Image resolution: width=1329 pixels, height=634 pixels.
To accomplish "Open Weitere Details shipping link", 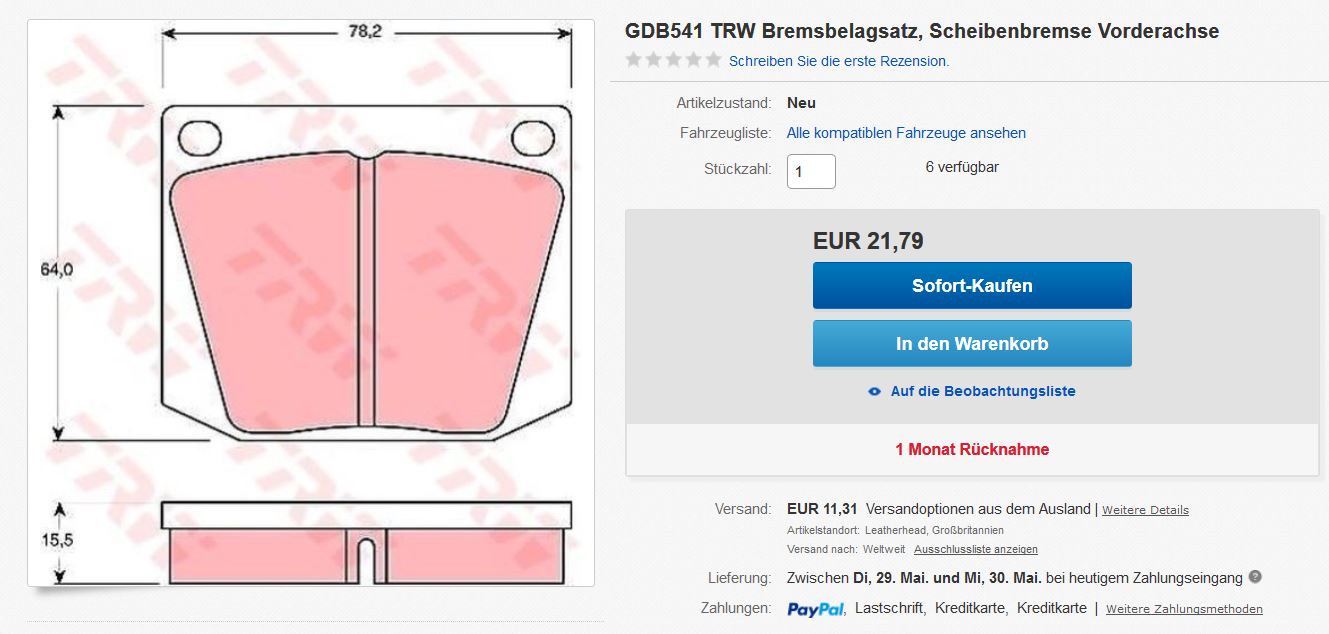I will (1145, 510).
